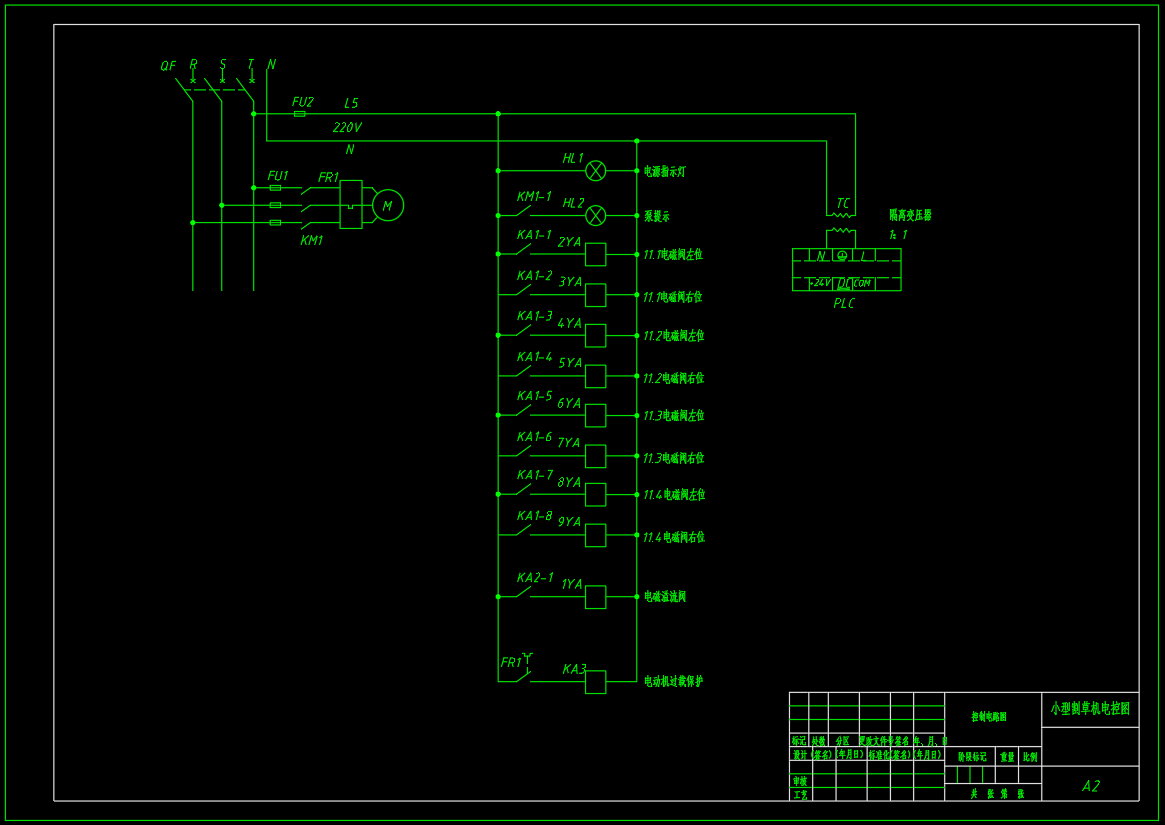The width and height of the screenshot is (1165, 825).
Task: Pick the 9YA solenoid coil box
Action: [x=595, y=535]
